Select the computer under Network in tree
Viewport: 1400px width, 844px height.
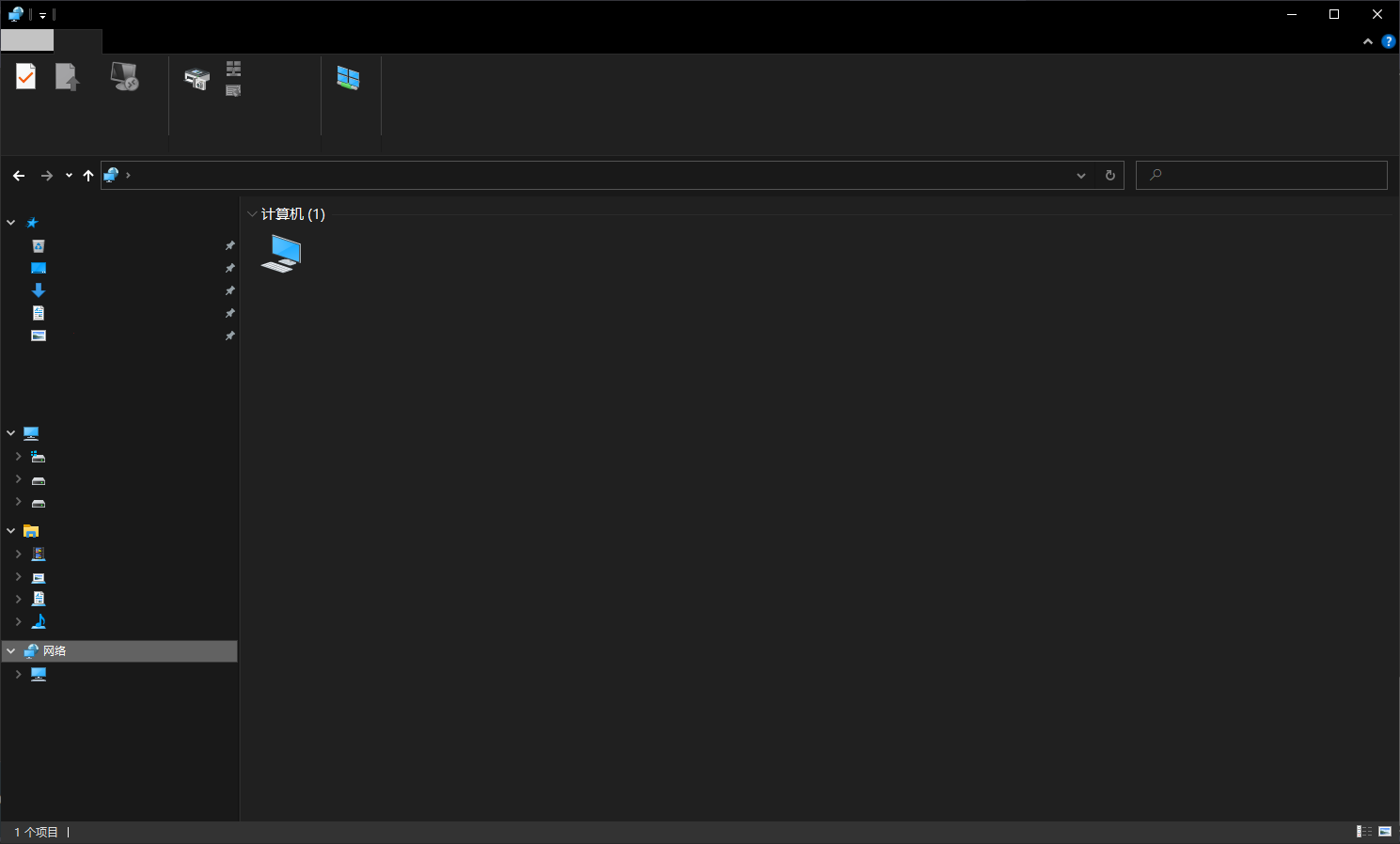(x=39, y=675)
